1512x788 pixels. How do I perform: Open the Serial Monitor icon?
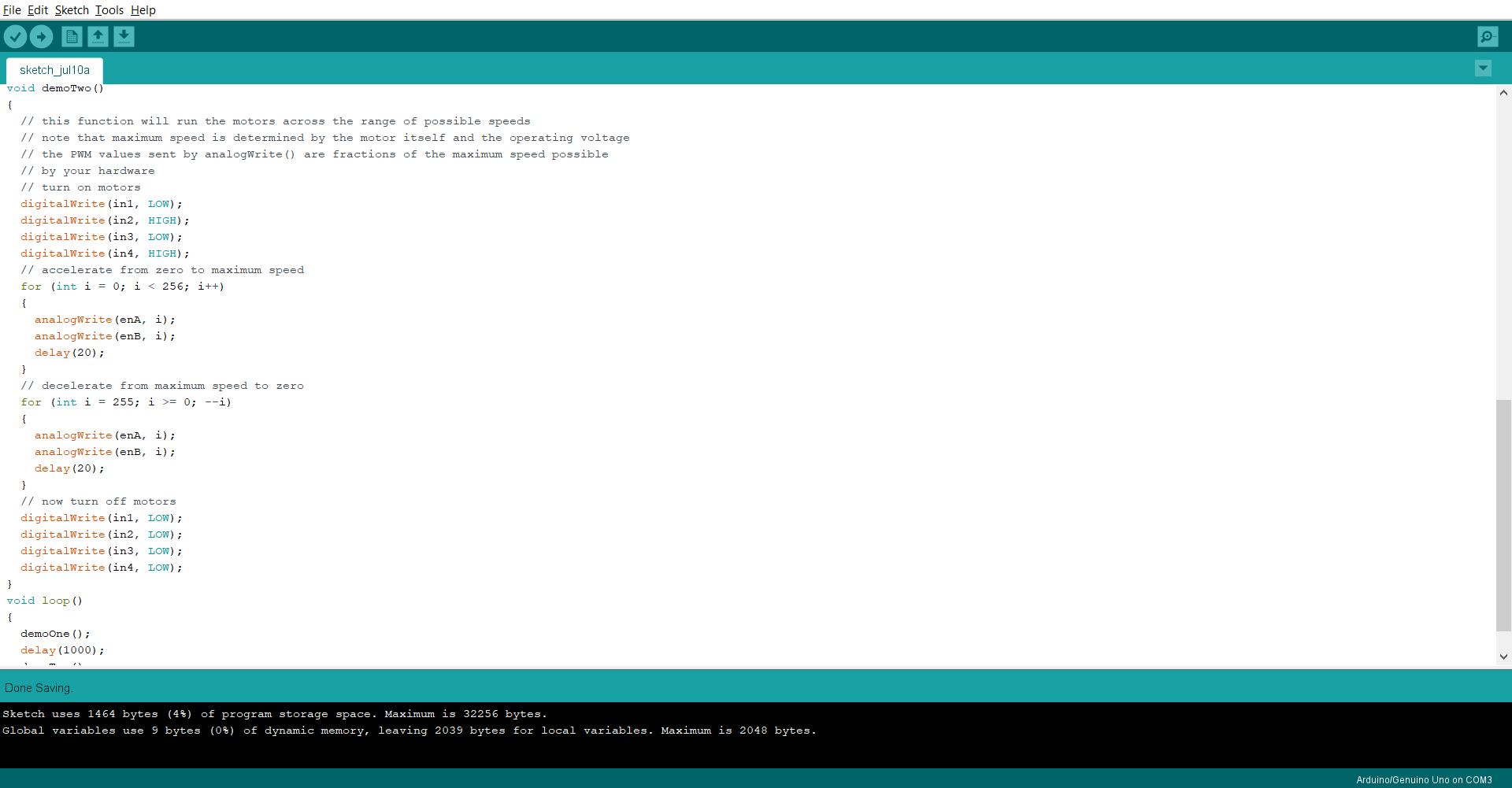click(x=1488, y=36)
